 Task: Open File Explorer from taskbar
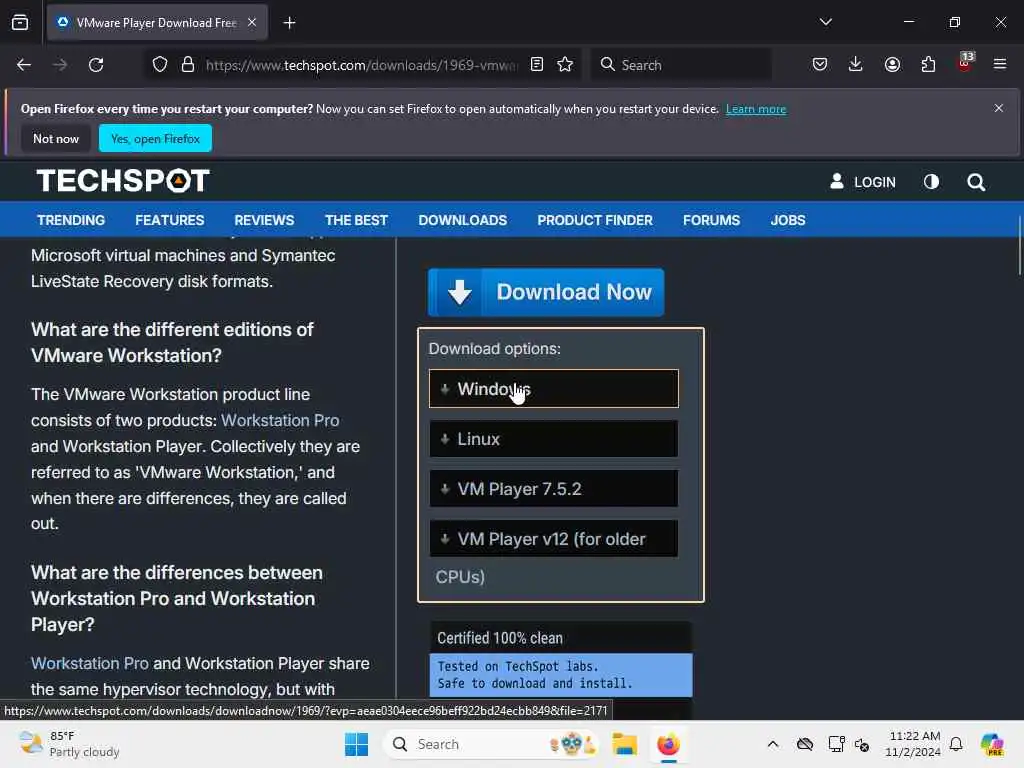[624, 744]
